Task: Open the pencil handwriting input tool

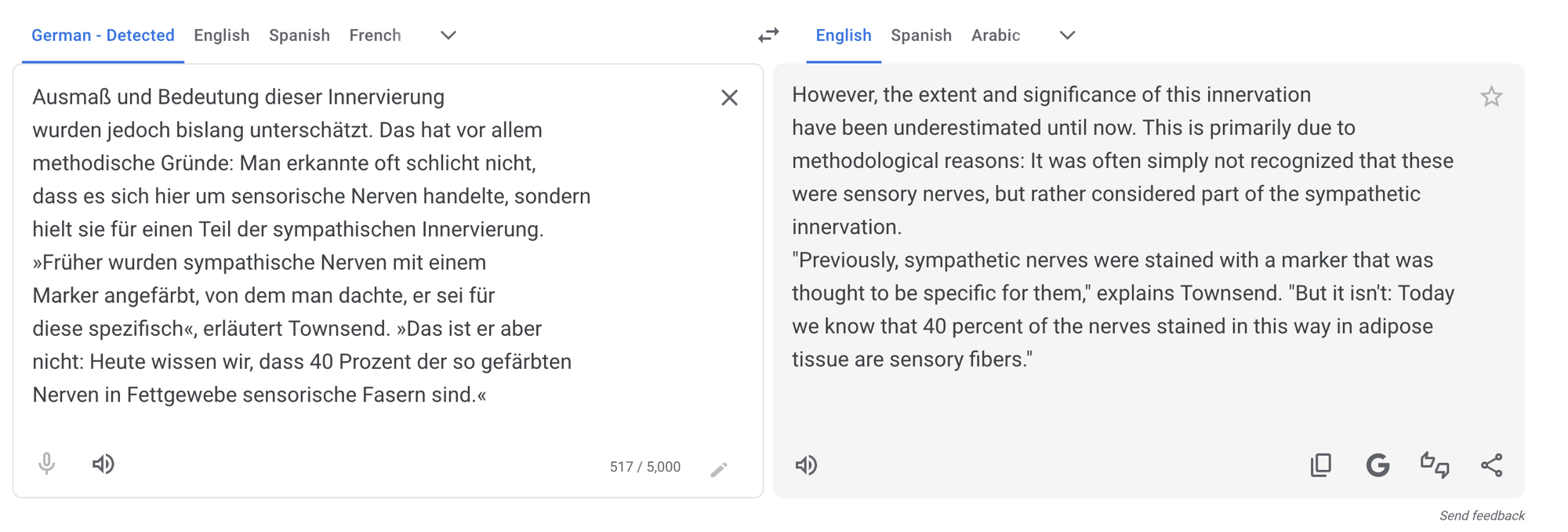Action: coord(719,469)
